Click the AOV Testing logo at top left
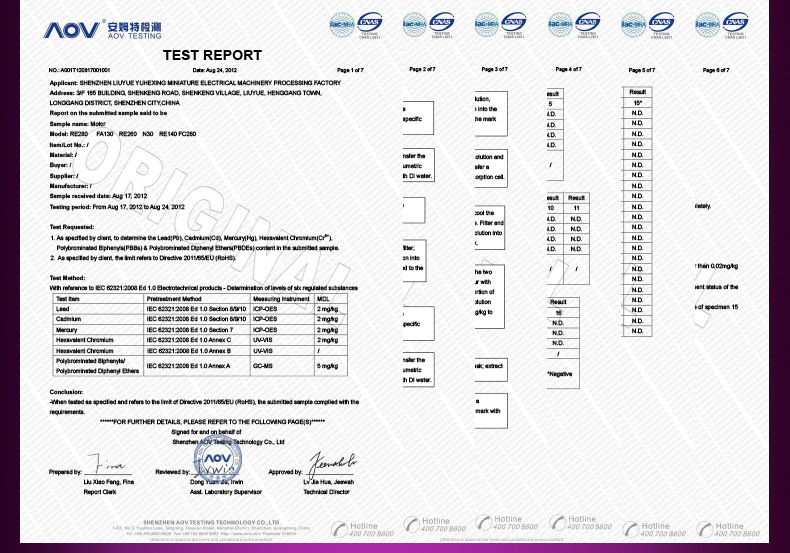The width and height of the screenshot is (790, 553). point(102,29)
